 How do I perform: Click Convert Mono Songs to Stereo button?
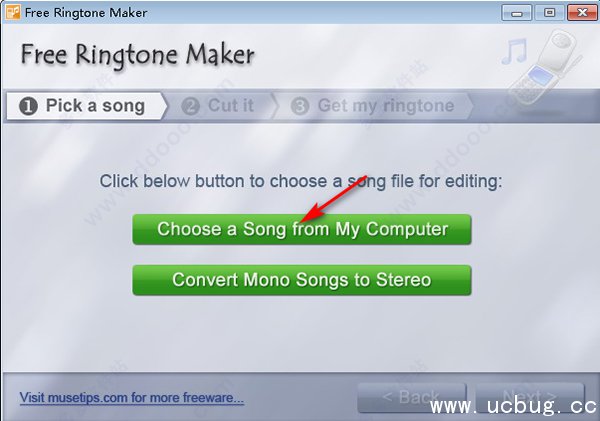[302, 280]
